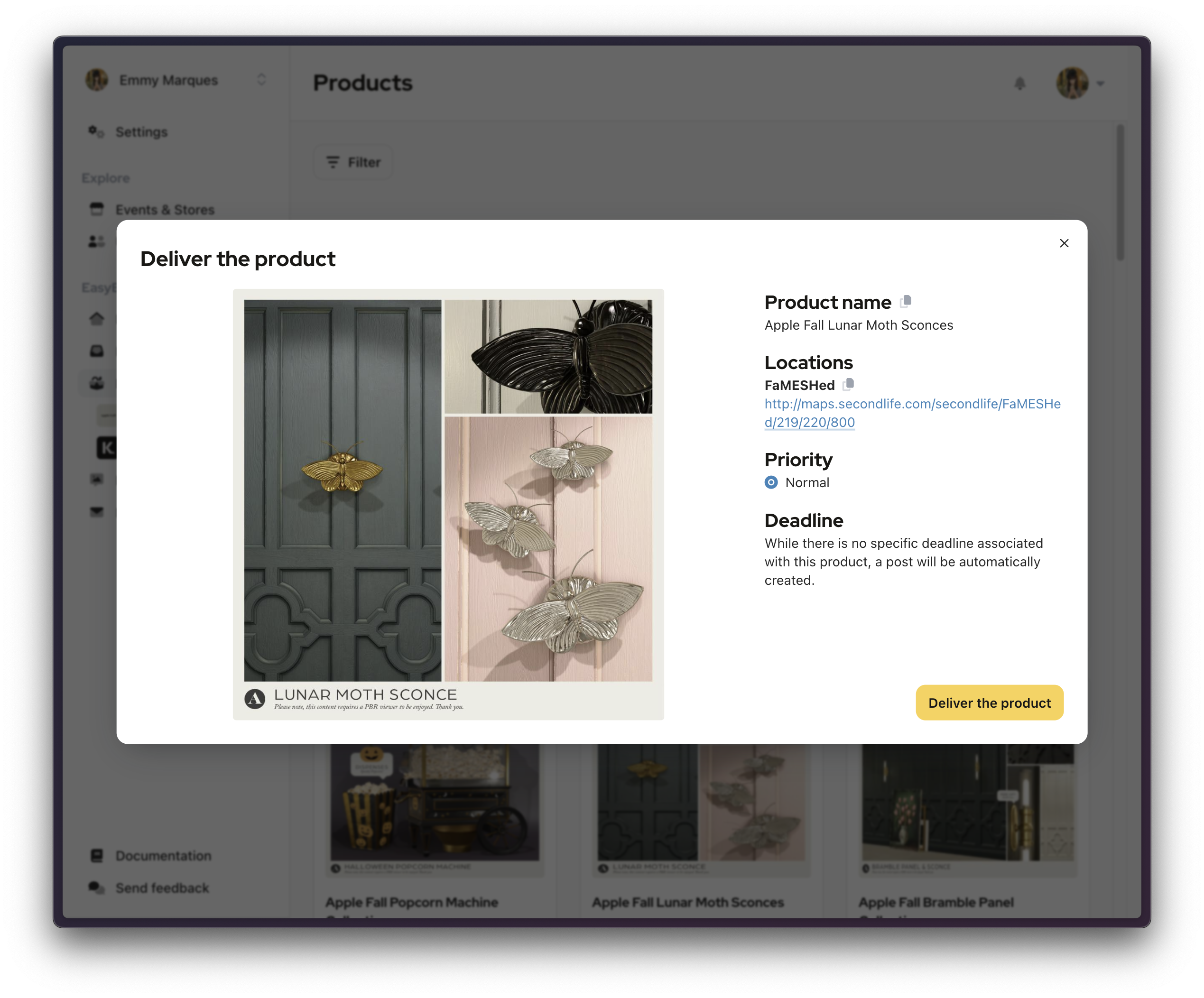The image size is (1204, 998).
Task: Expand the user avatar dropdown arrow
Action: tap(1100, 83)
